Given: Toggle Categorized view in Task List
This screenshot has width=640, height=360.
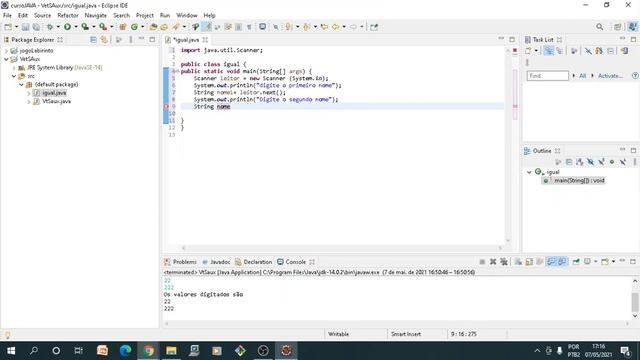Looking at the screenshot, I should click(549, 51).
